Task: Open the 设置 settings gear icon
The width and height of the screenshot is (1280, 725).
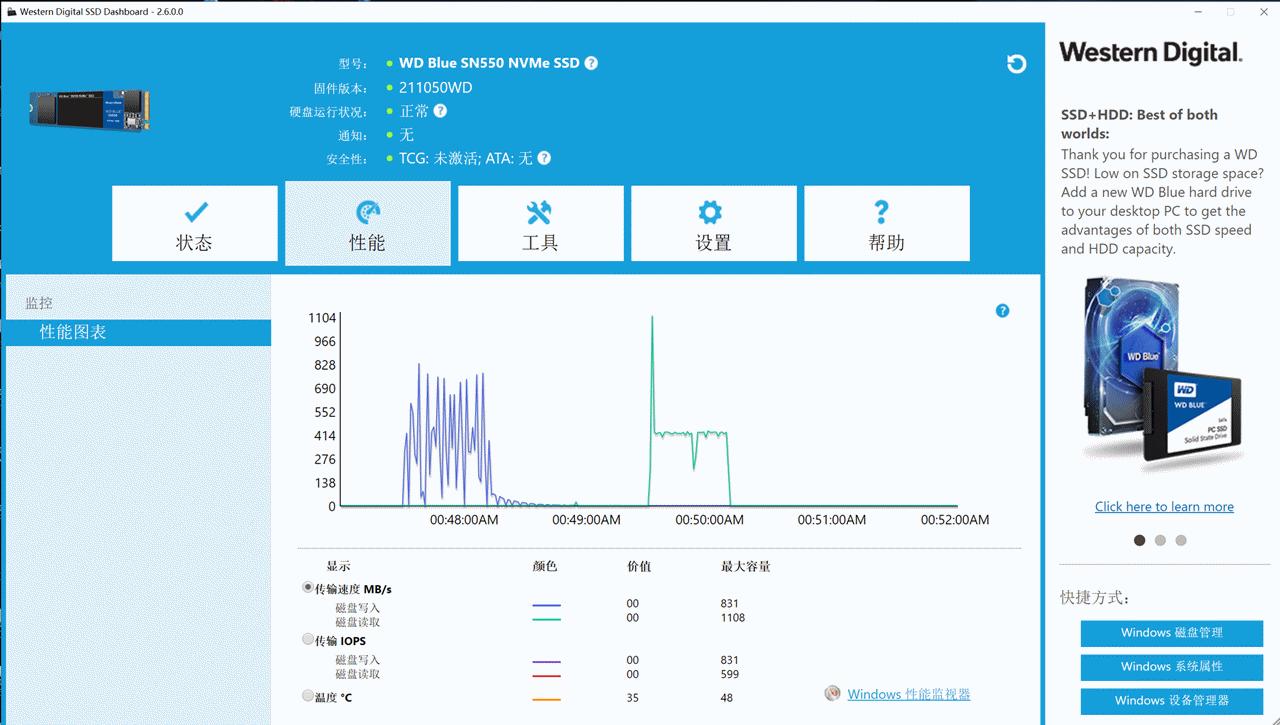Action: [x=713, y=211]
